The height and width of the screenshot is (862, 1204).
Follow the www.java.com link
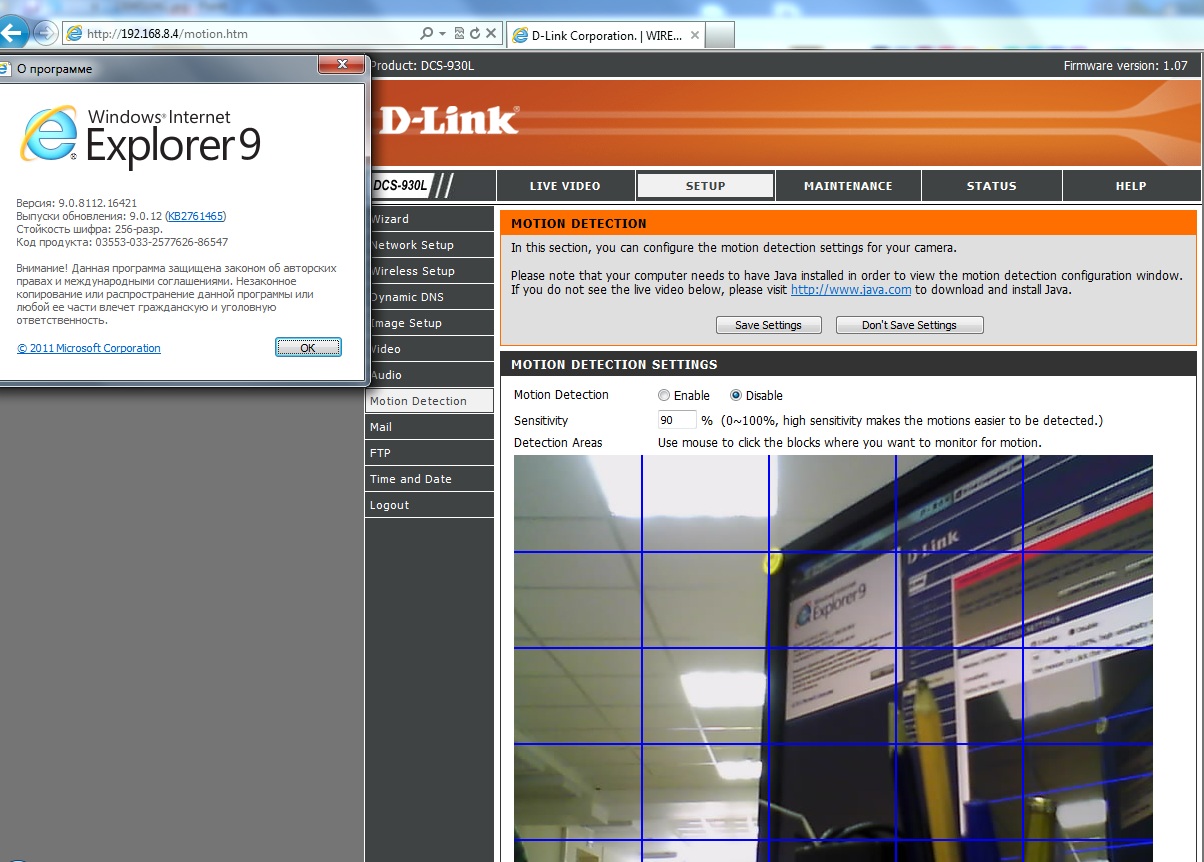(x=850, y=290)
